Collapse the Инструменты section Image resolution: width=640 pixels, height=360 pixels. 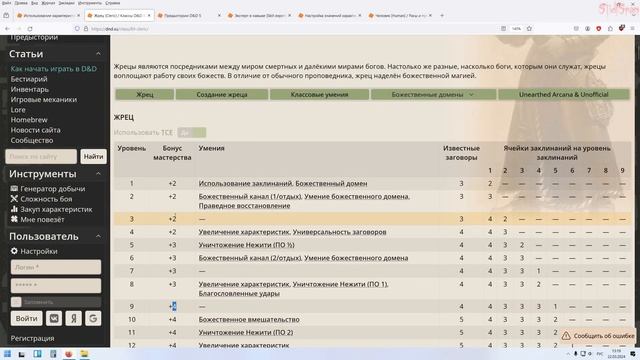[98, 174]
